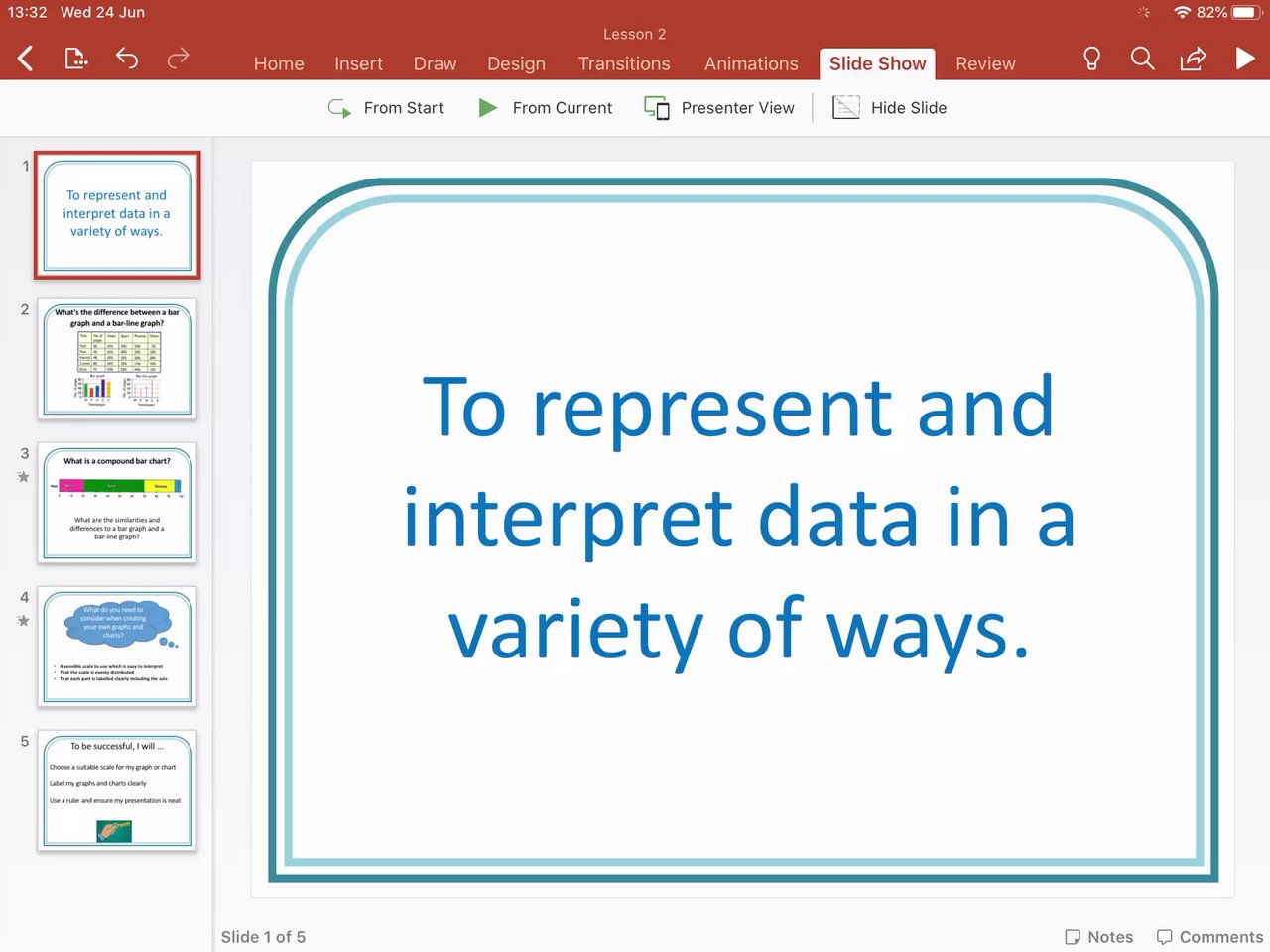This screenshot has height=952, width=1270.
Task: Click the redo arrow icon
Action: 178,59
